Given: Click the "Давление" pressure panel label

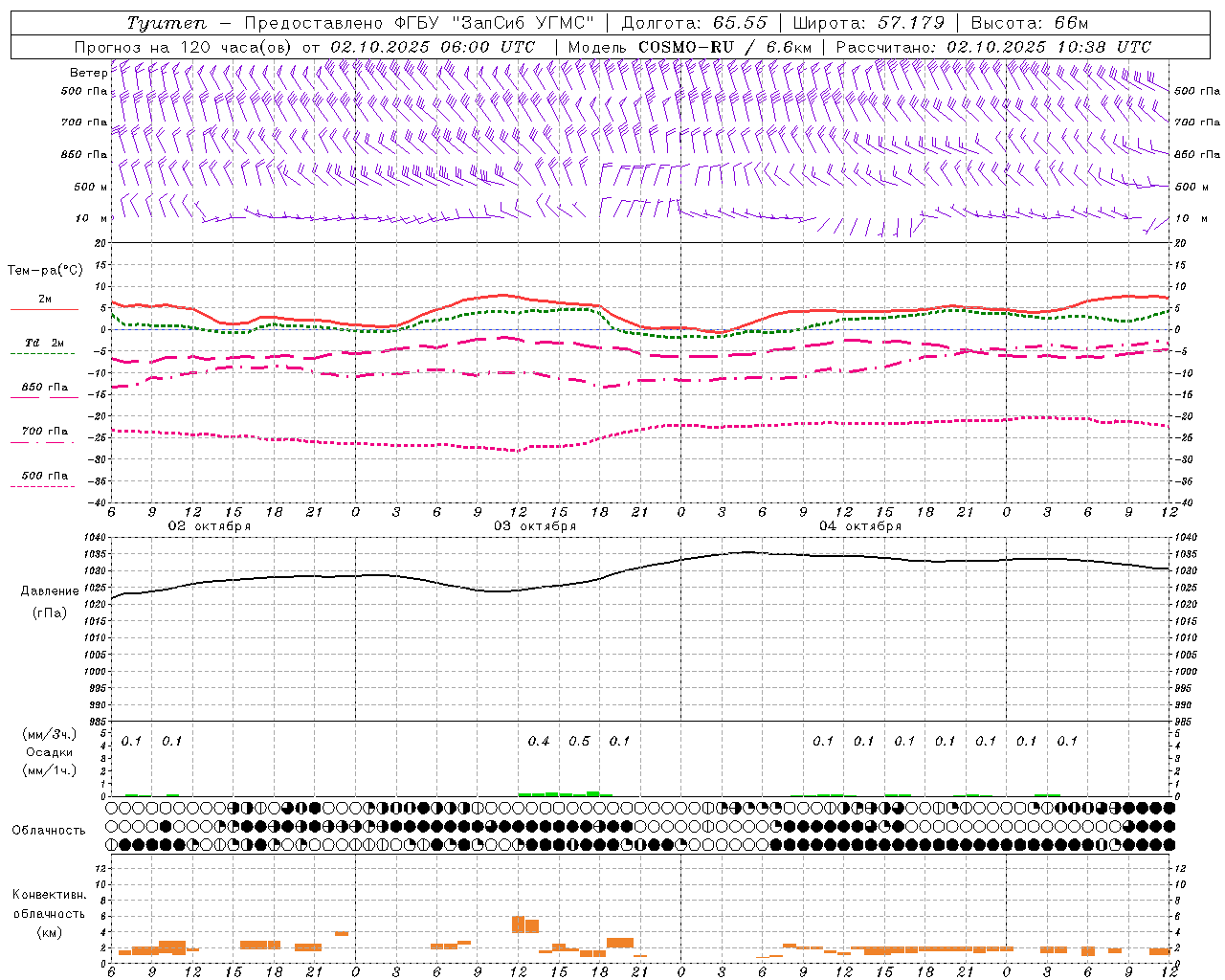Looking at the screenshot, I should point(50,591).
